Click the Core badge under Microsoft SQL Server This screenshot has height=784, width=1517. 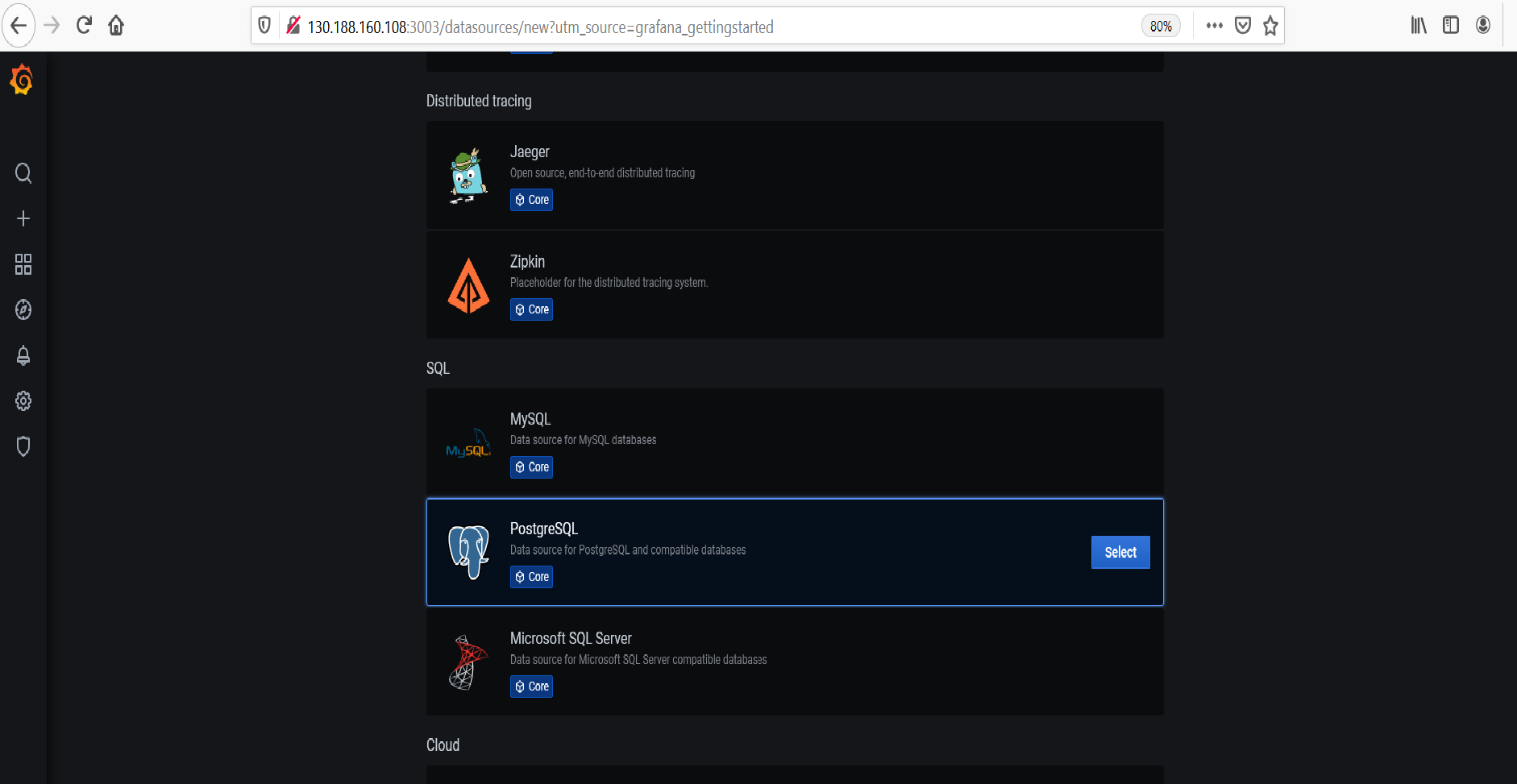531,687
